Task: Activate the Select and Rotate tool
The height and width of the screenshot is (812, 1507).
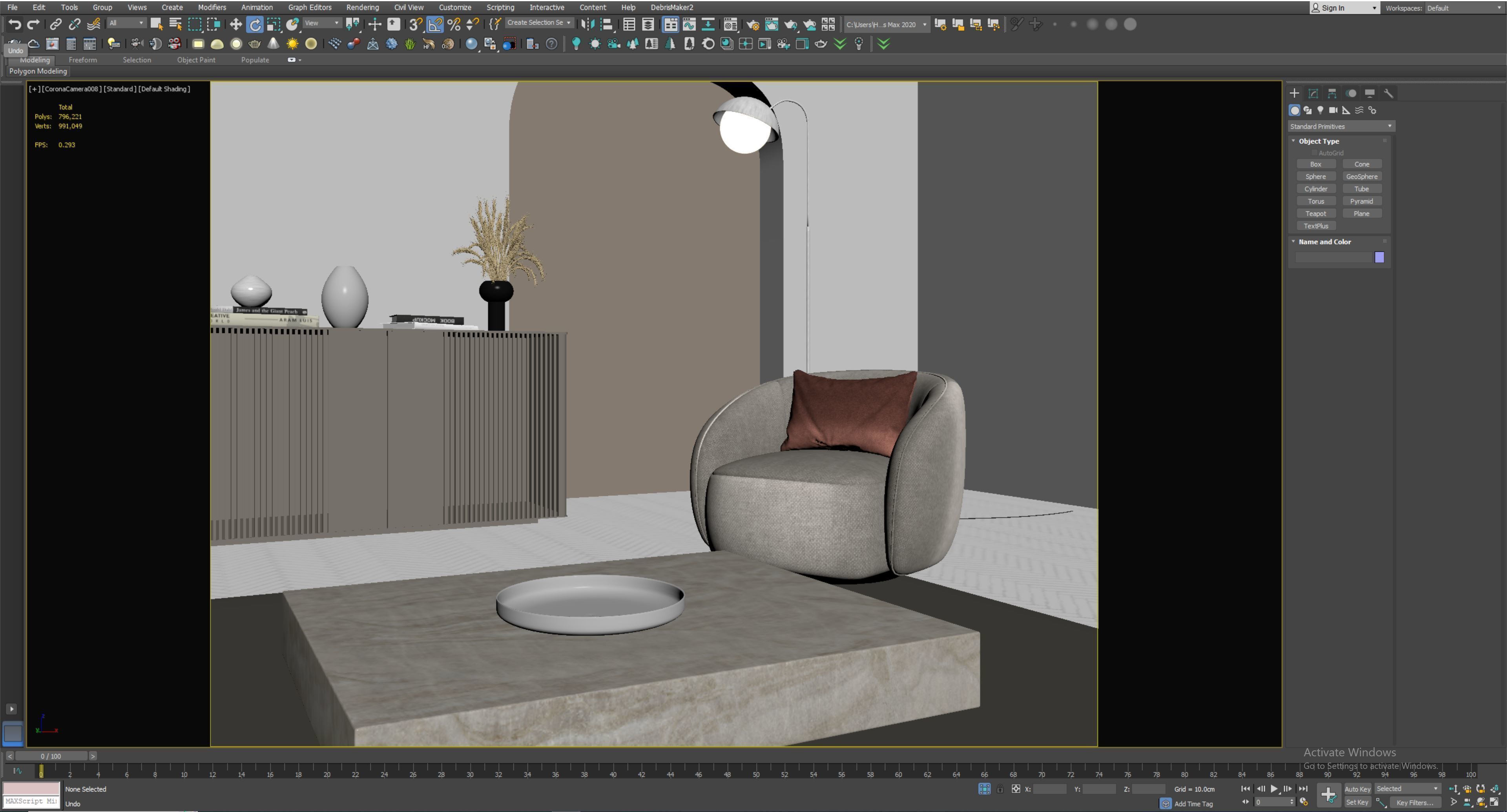Action: [x=255, y=25]
